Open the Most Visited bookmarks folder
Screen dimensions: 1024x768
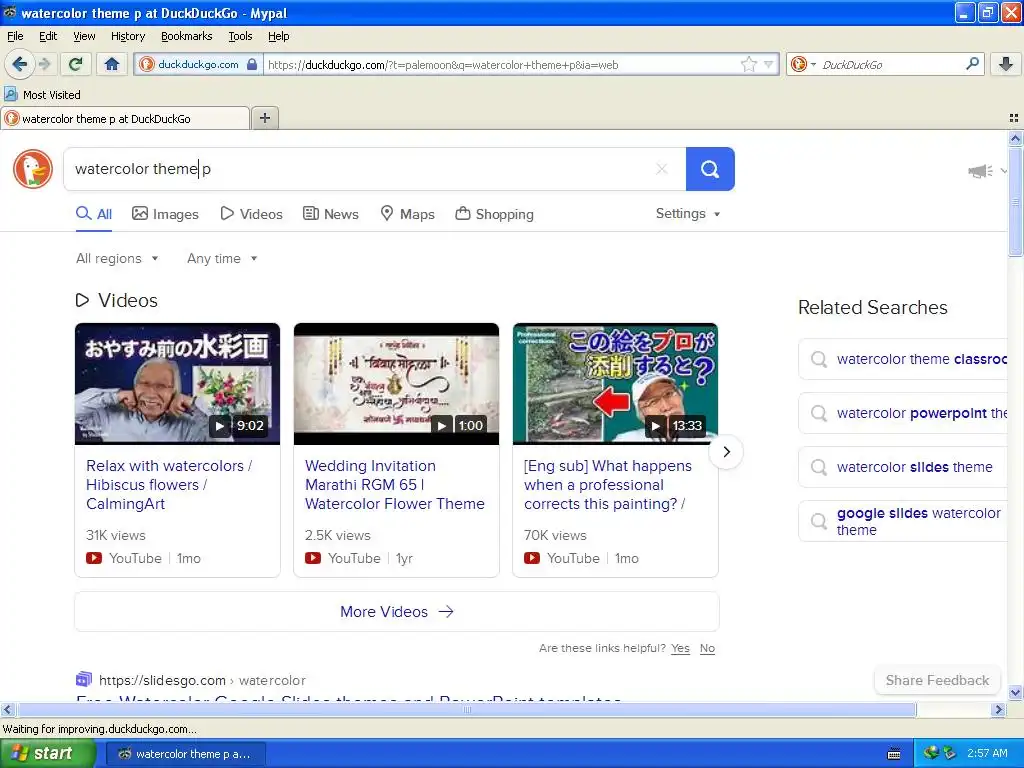point(42,95)
